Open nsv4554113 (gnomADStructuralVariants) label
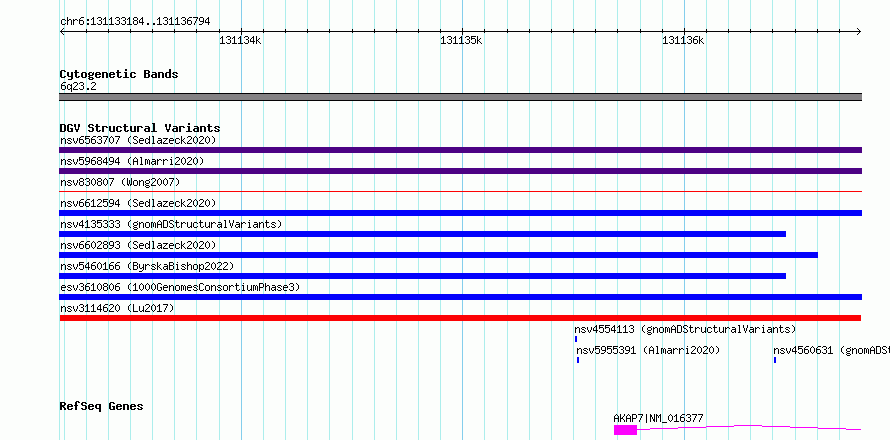The image size is (890, 440). click(x=685, y=329)
